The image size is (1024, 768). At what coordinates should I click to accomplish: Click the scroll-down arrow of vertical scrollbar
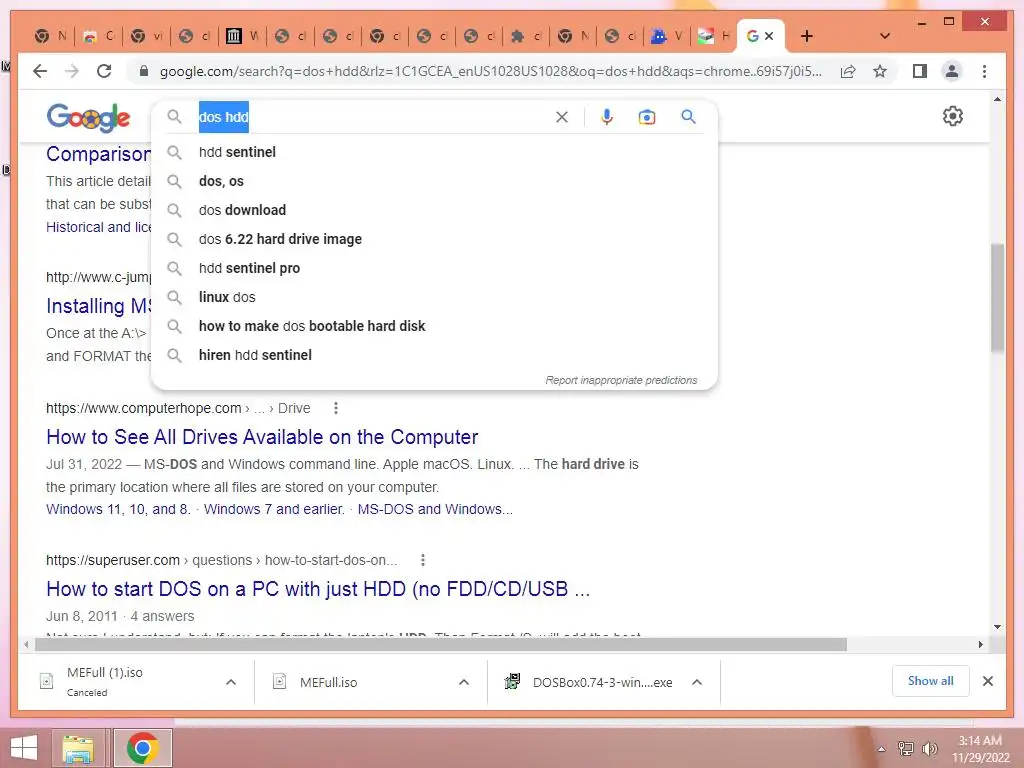coord(997,627)
